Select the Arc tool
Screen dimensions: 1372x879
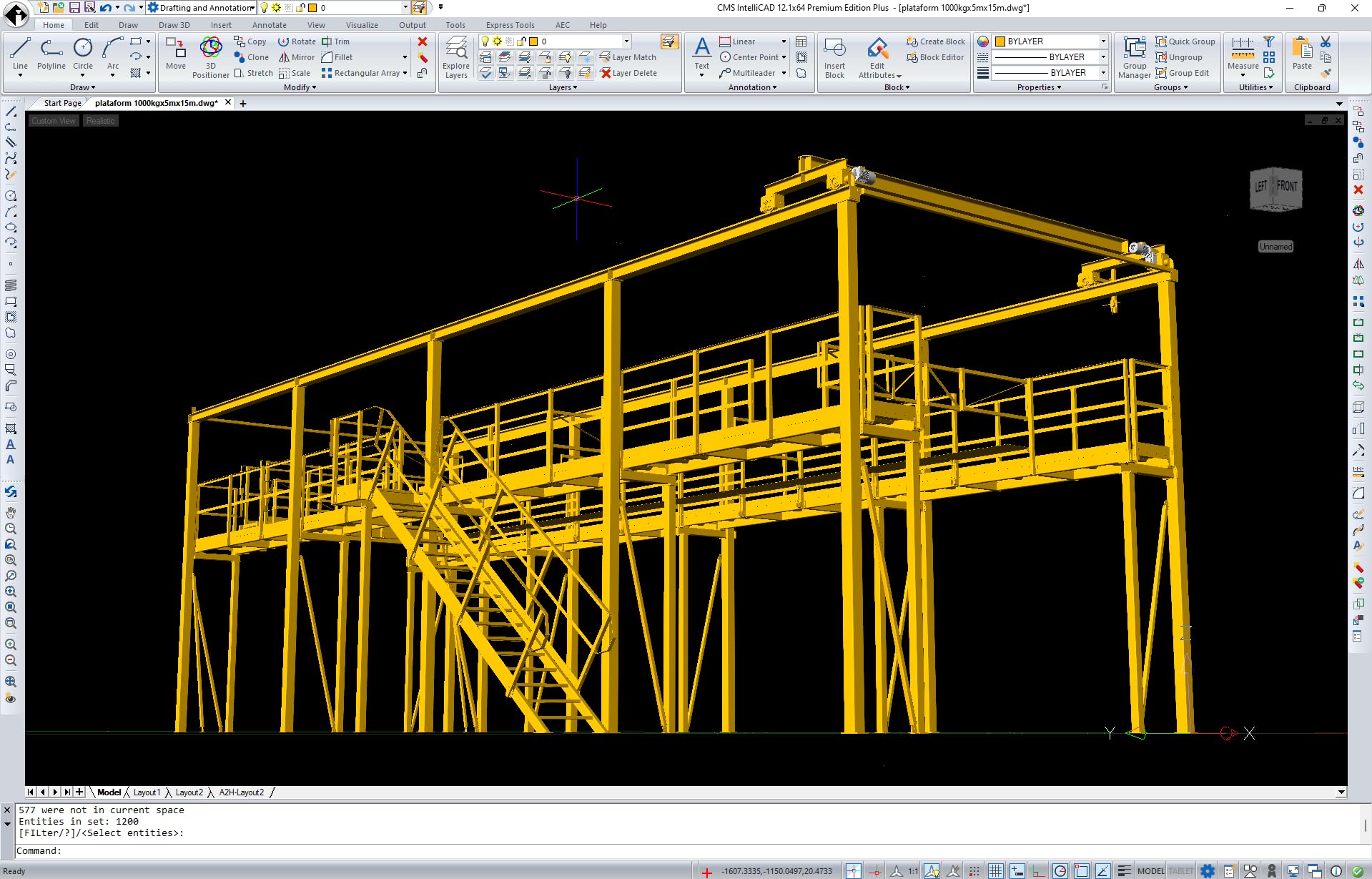pyautogui.click(x=113, y=54)
